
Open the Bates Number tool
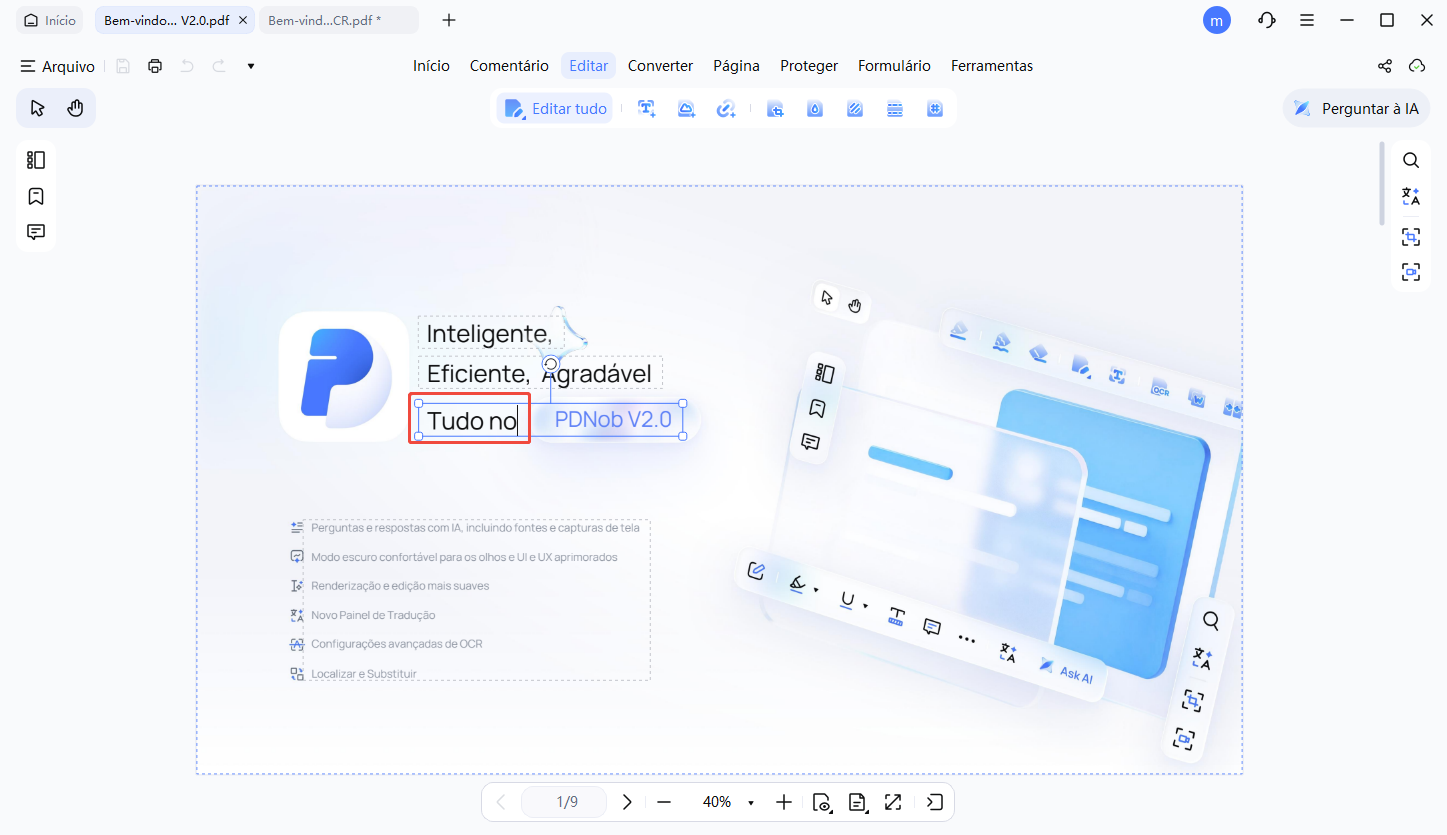935,109
